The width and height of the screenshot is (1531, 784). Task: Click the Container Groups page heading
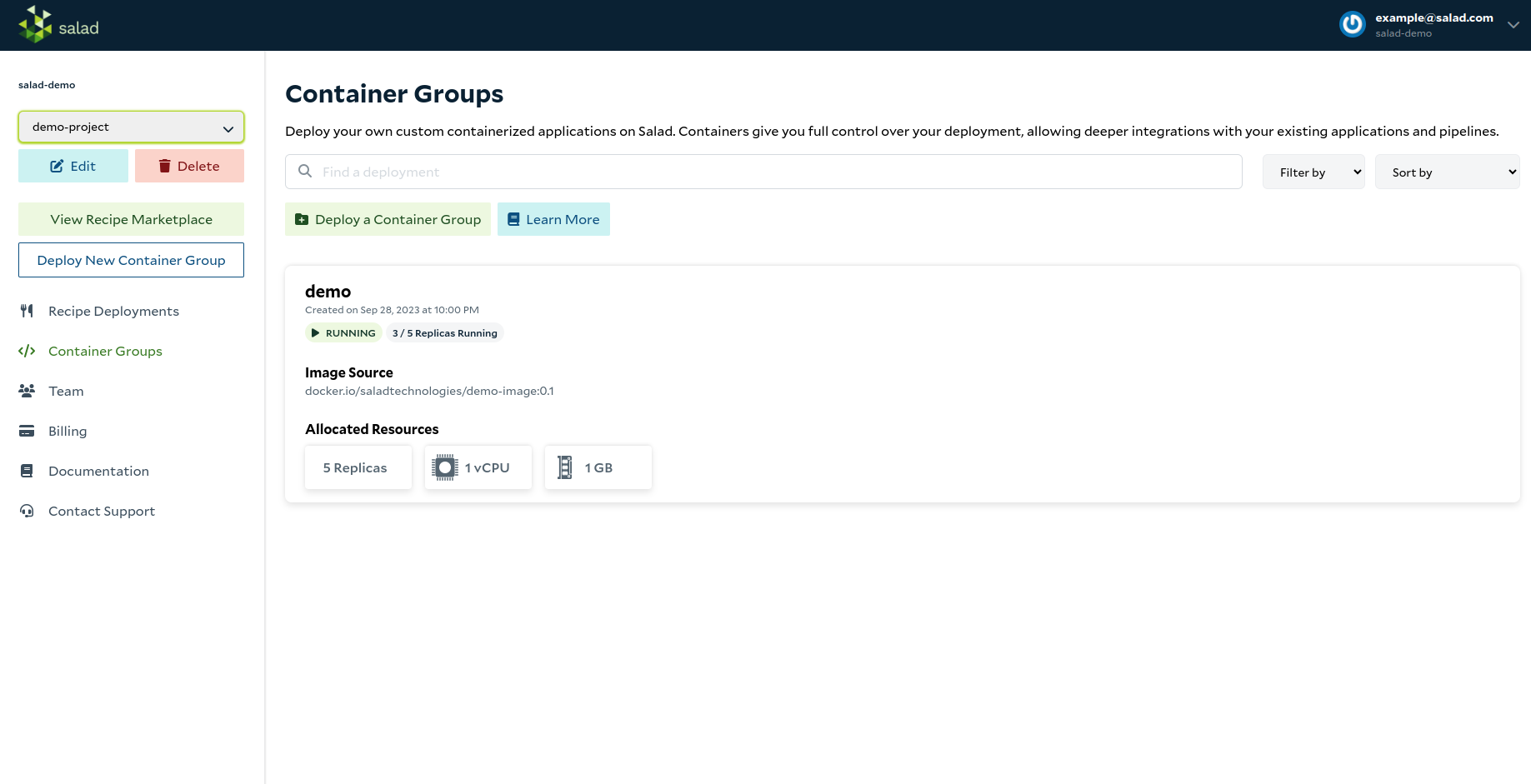tap(394, 94)
